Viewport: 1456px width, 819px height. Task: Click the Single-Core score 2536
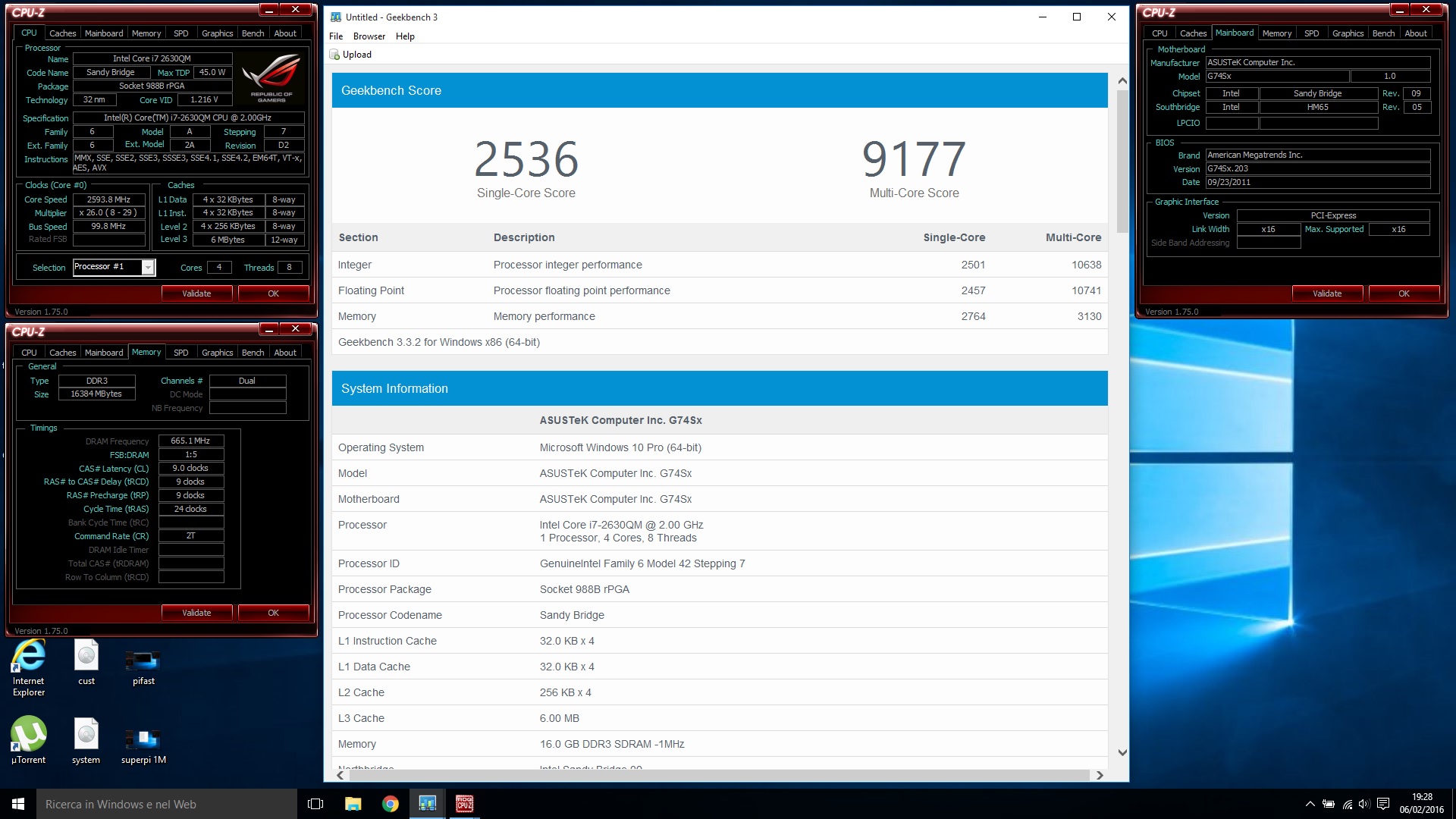526,159
